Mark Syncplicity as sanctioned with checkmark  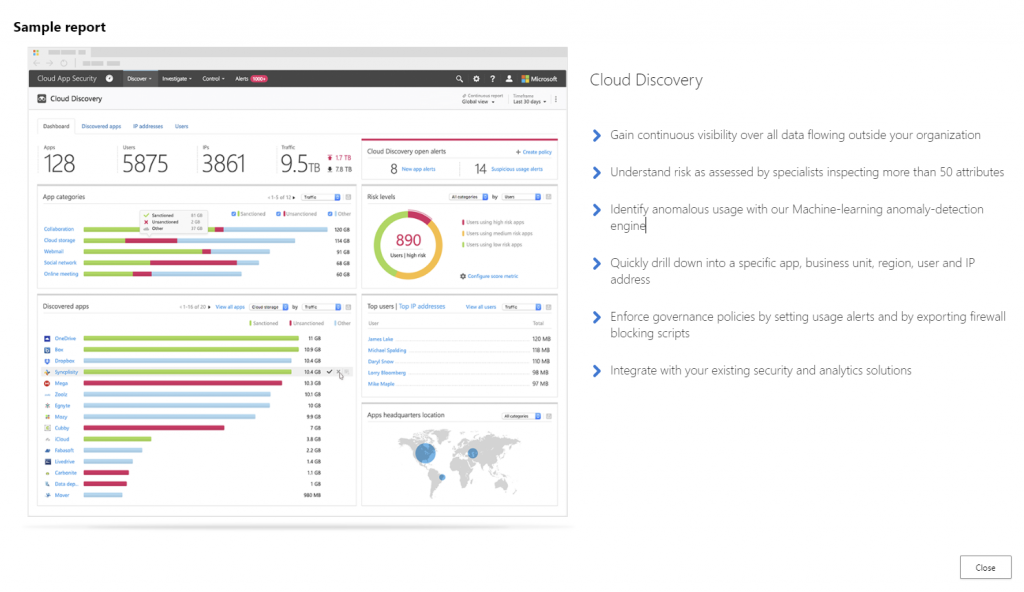[x=329, y=372]
